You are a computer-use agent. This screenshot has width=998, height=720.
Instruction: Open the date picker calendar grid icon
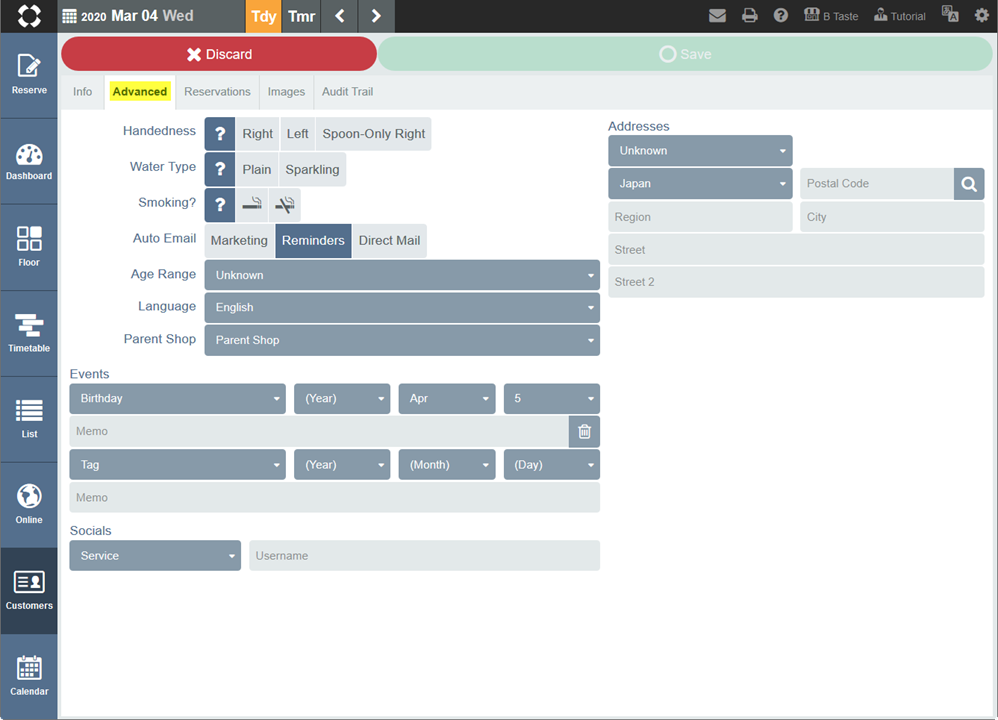point(69,17)
